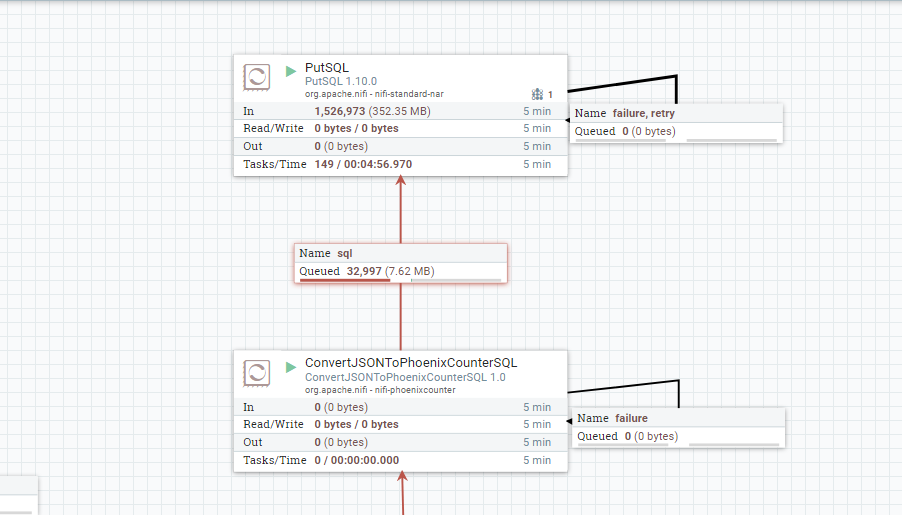Click the bend point of PutSQL's failure loop line
The image size is (902, 515).
coord(676,76)
